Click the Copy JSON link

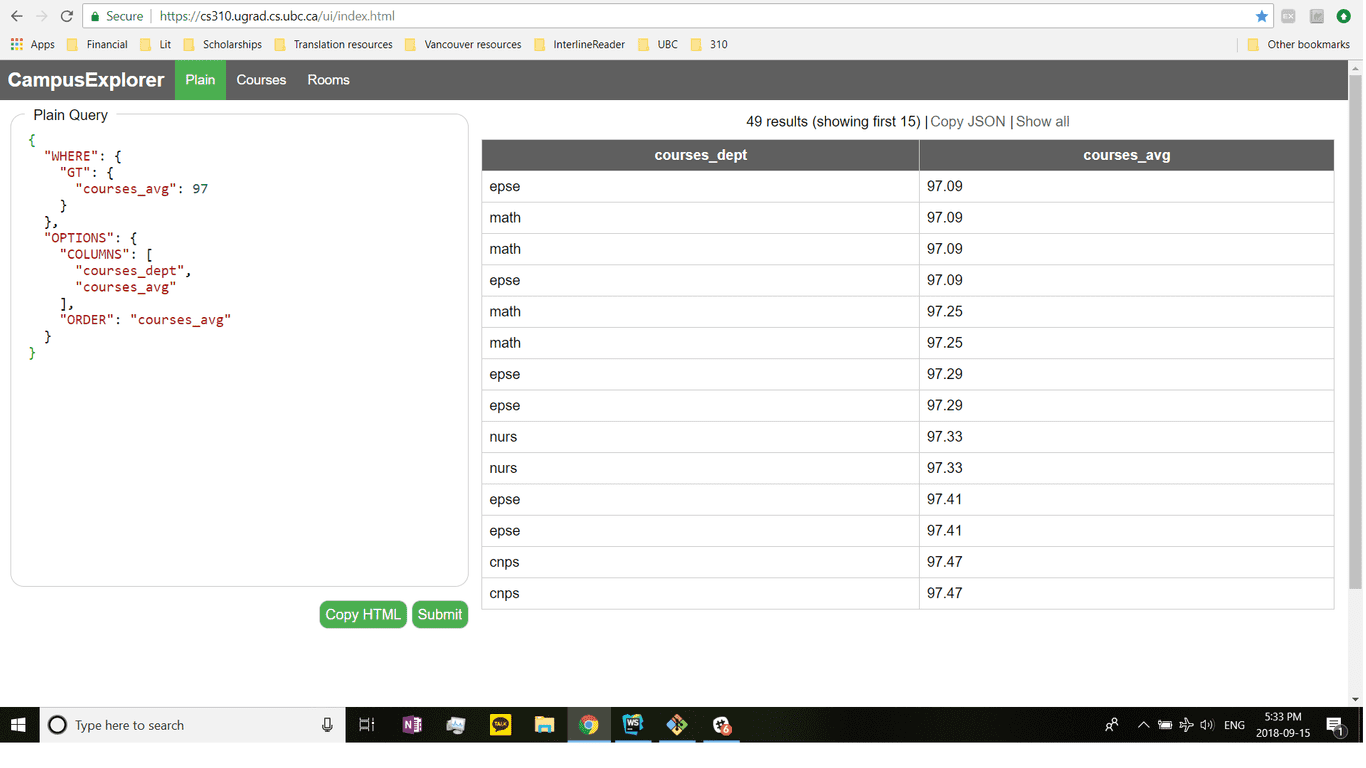[967, 121]
